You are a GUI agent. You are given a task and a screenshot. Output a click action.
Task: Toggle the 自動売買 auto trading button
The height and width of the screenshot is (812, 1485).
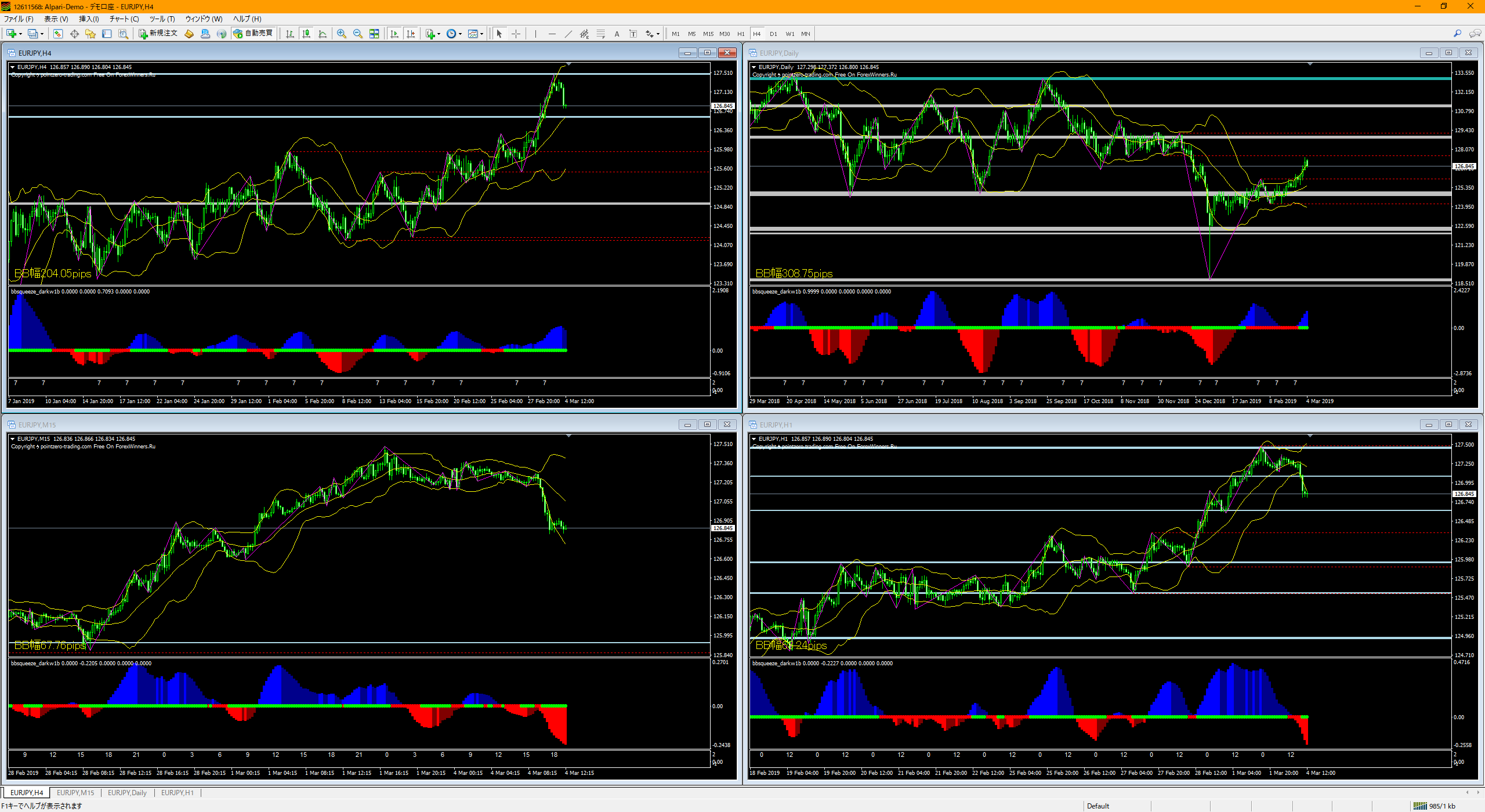[x=253, y=34]
